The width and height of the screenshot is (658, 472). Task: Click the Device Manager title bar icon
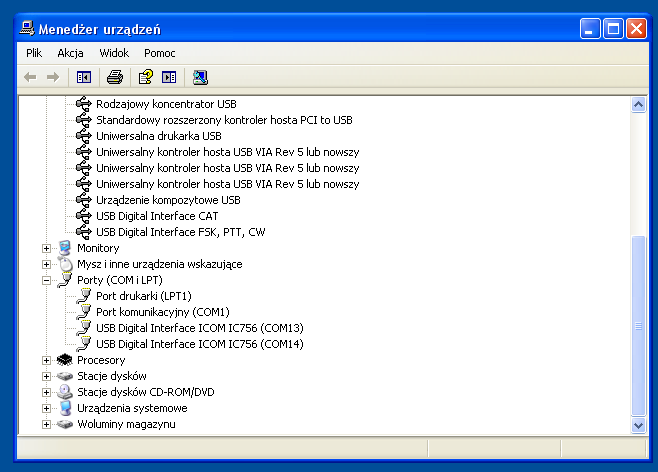click(x=27, y=29)
